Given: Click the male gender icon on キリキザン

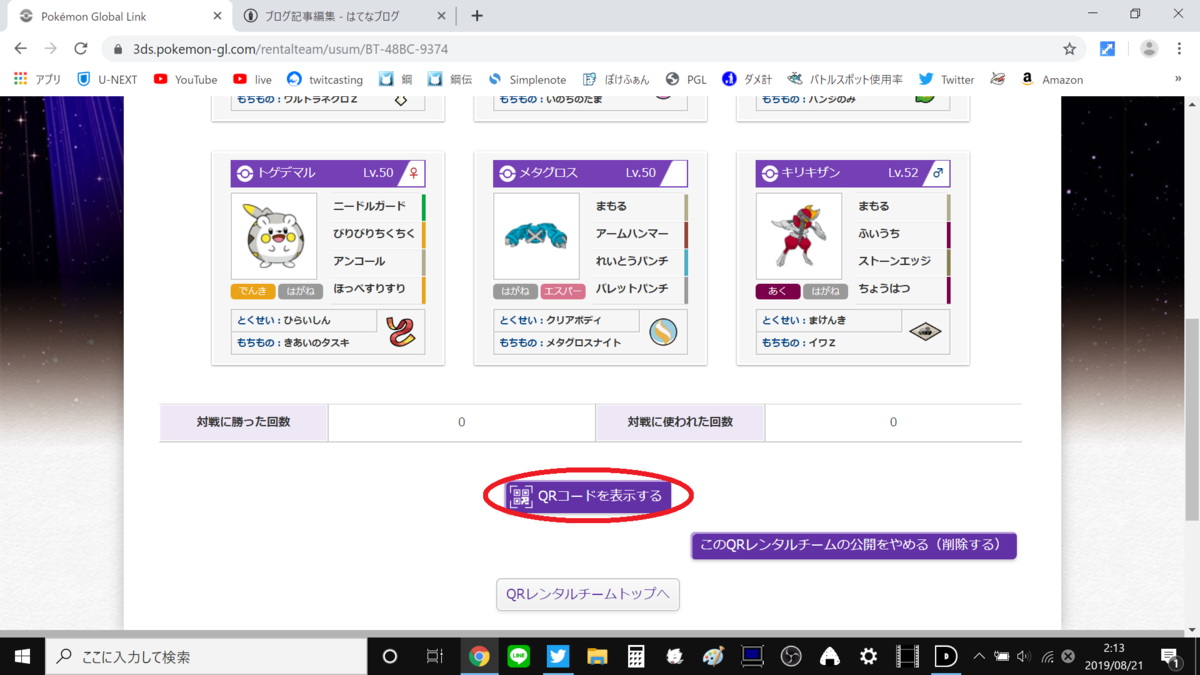Looking at the screenshot, I should tap(937, 173).
